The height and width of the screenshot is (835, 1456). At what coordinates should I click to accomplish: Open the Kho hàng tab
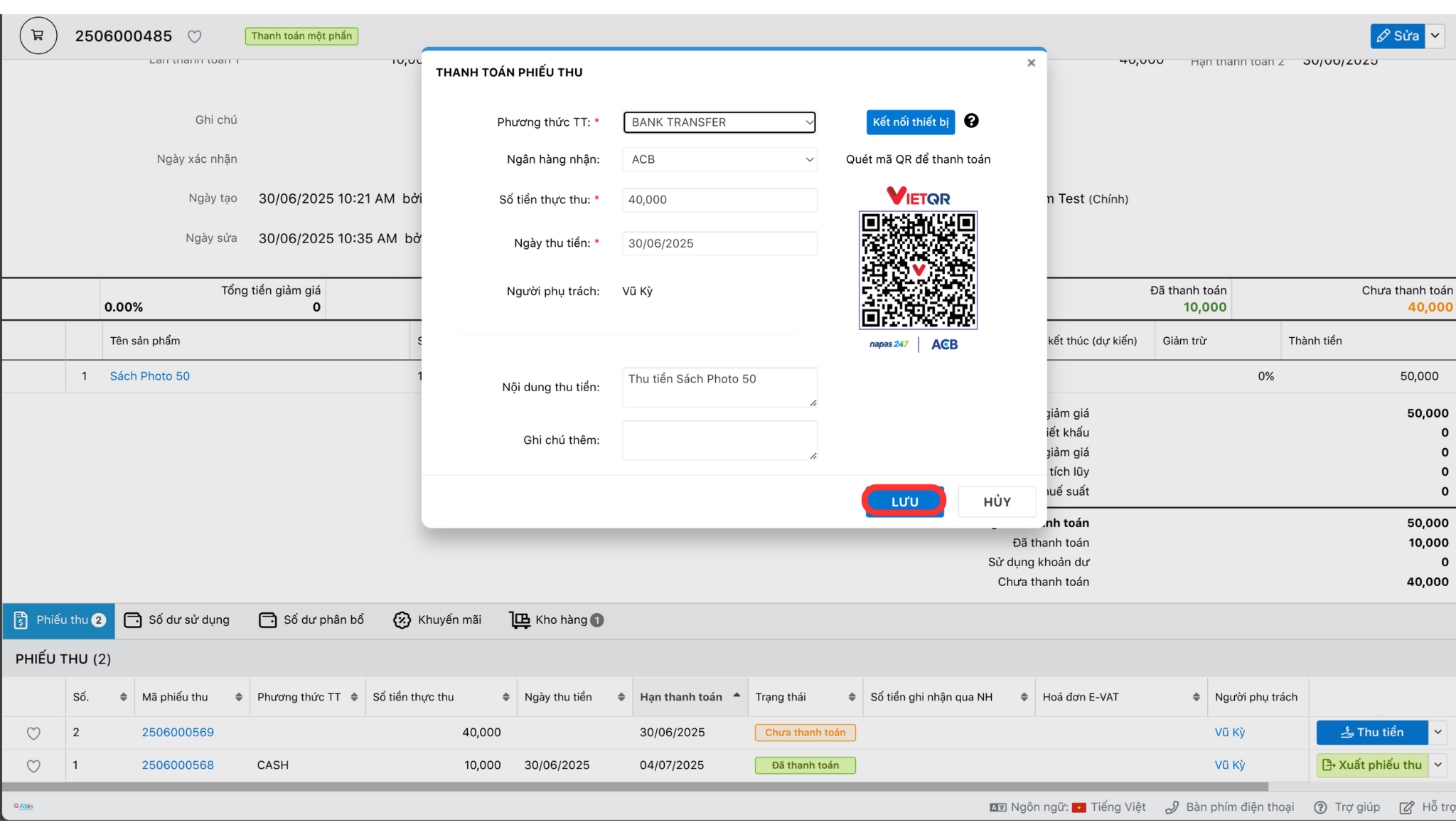[x=555, y=620]
